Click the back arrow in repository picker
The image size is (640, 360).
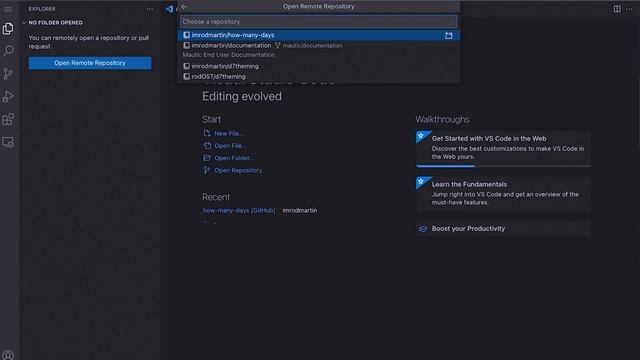point(184,7)
